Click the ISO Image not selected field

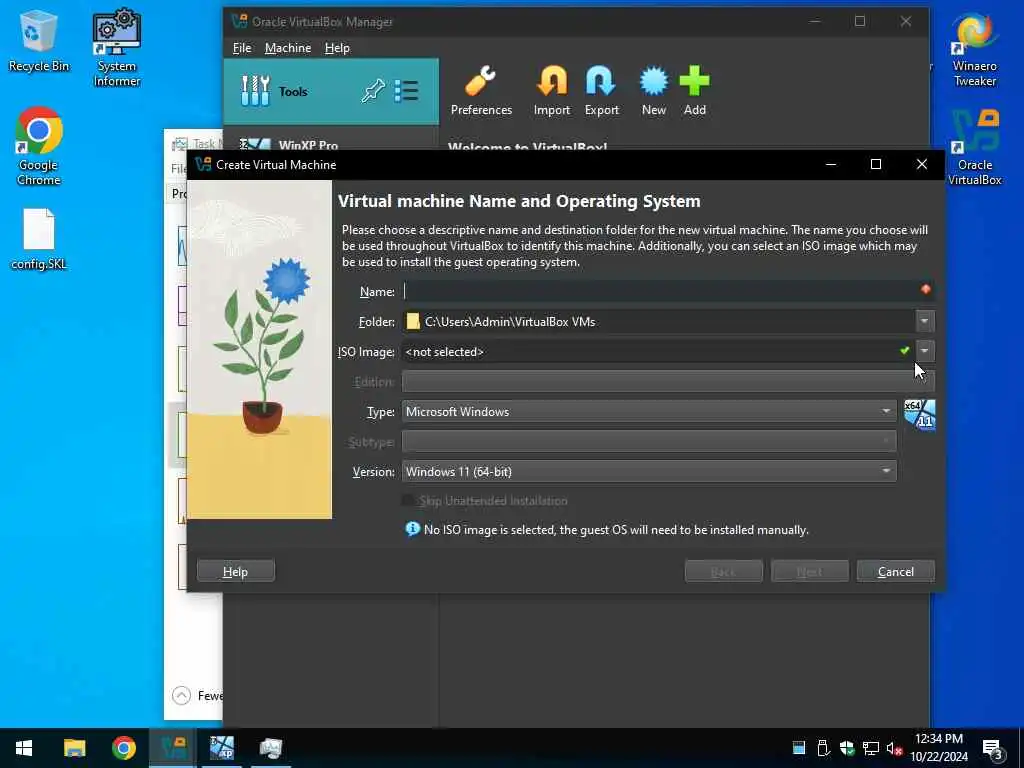[658, 351]
